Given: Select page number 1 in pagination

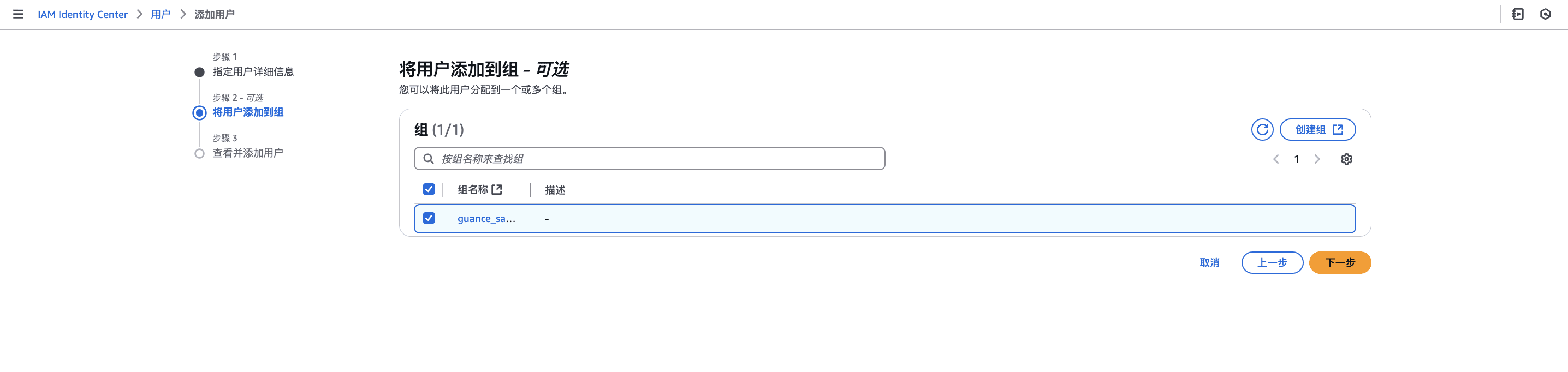Looking at the screenshot, I should click(x=1297, y=159).
